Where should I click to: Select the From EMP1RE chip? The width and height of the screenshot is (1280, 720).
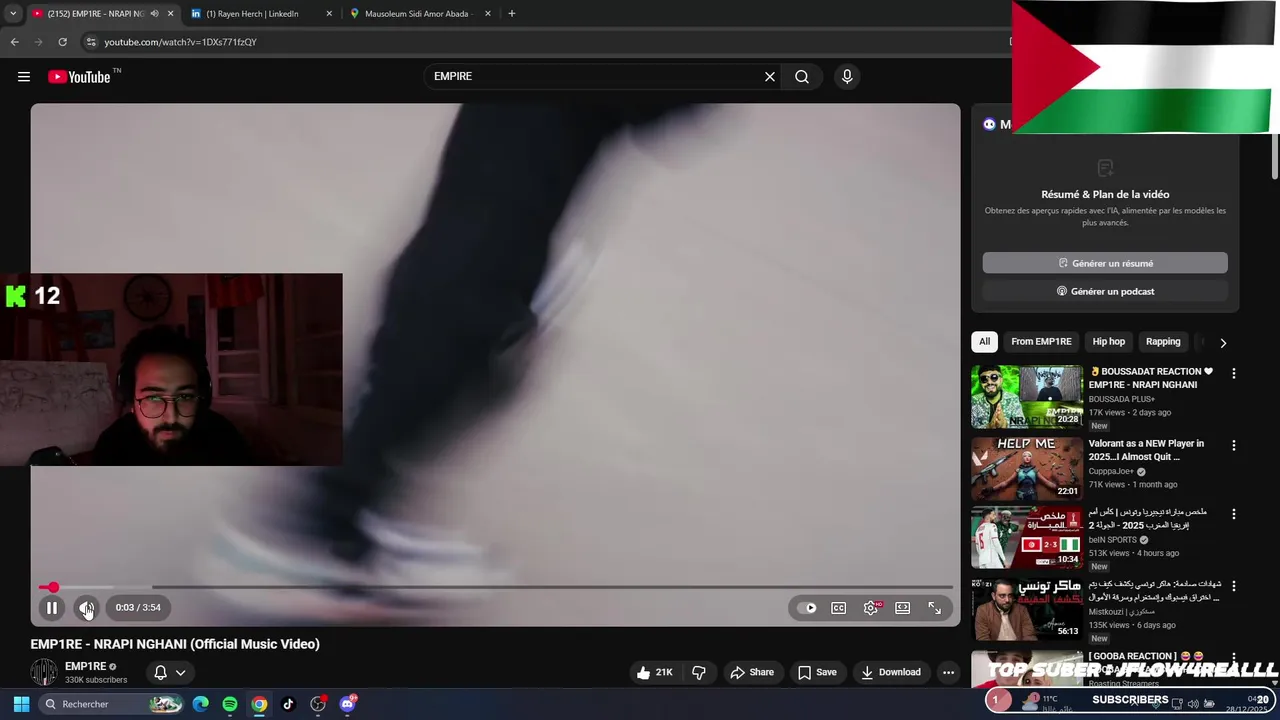point(1041,342)
